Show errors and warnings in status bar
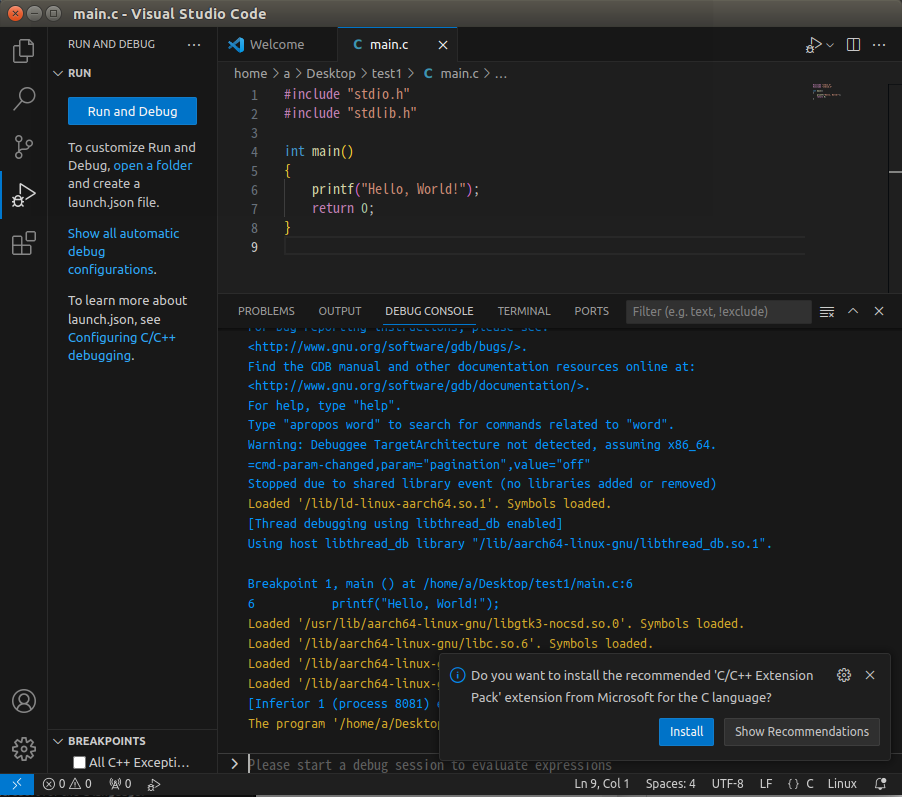This screenshot has width=902, height=797. pyautogui.click(x=67, y=783)
